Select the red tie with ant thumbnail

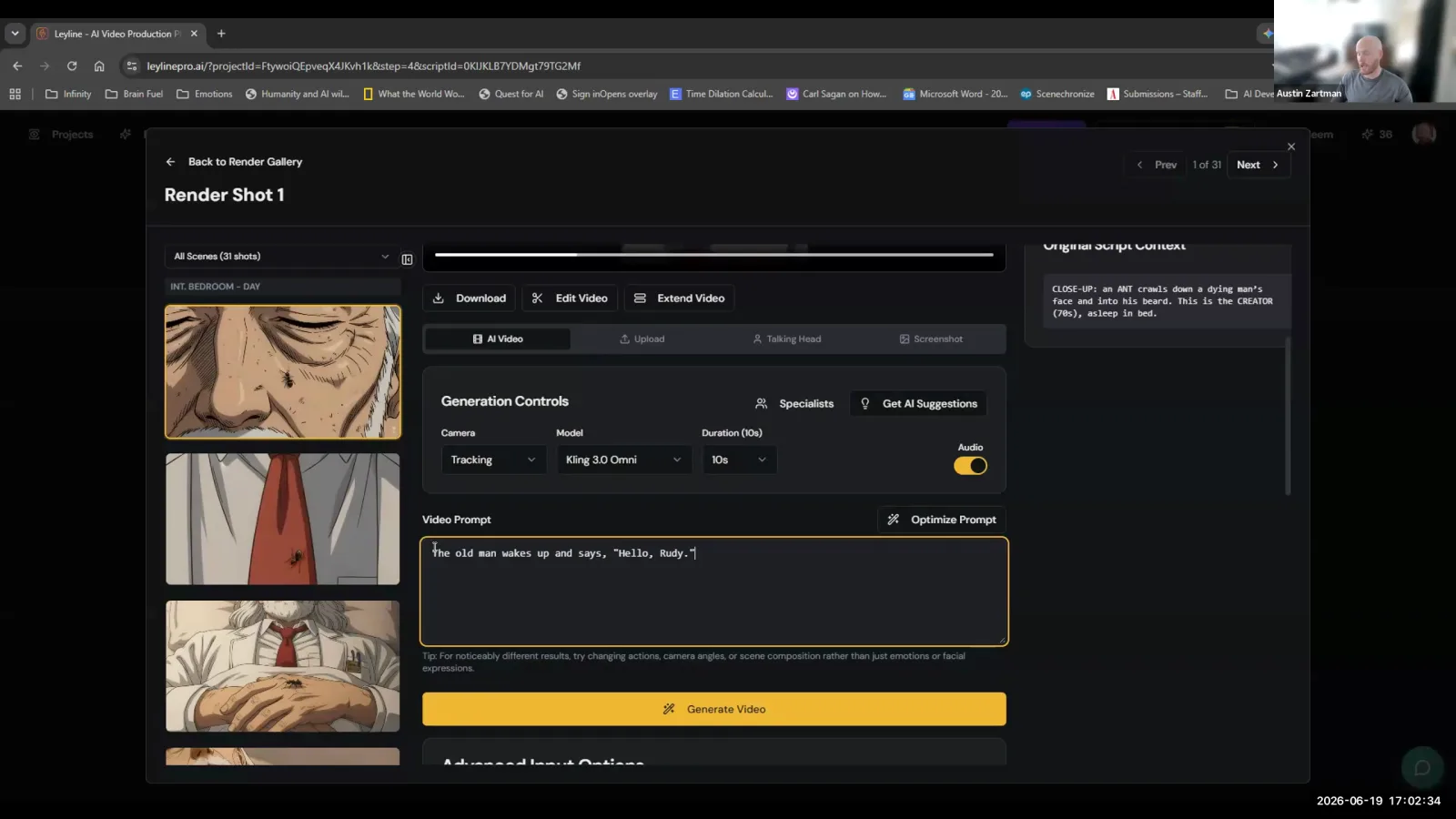[x=282, y=519]
